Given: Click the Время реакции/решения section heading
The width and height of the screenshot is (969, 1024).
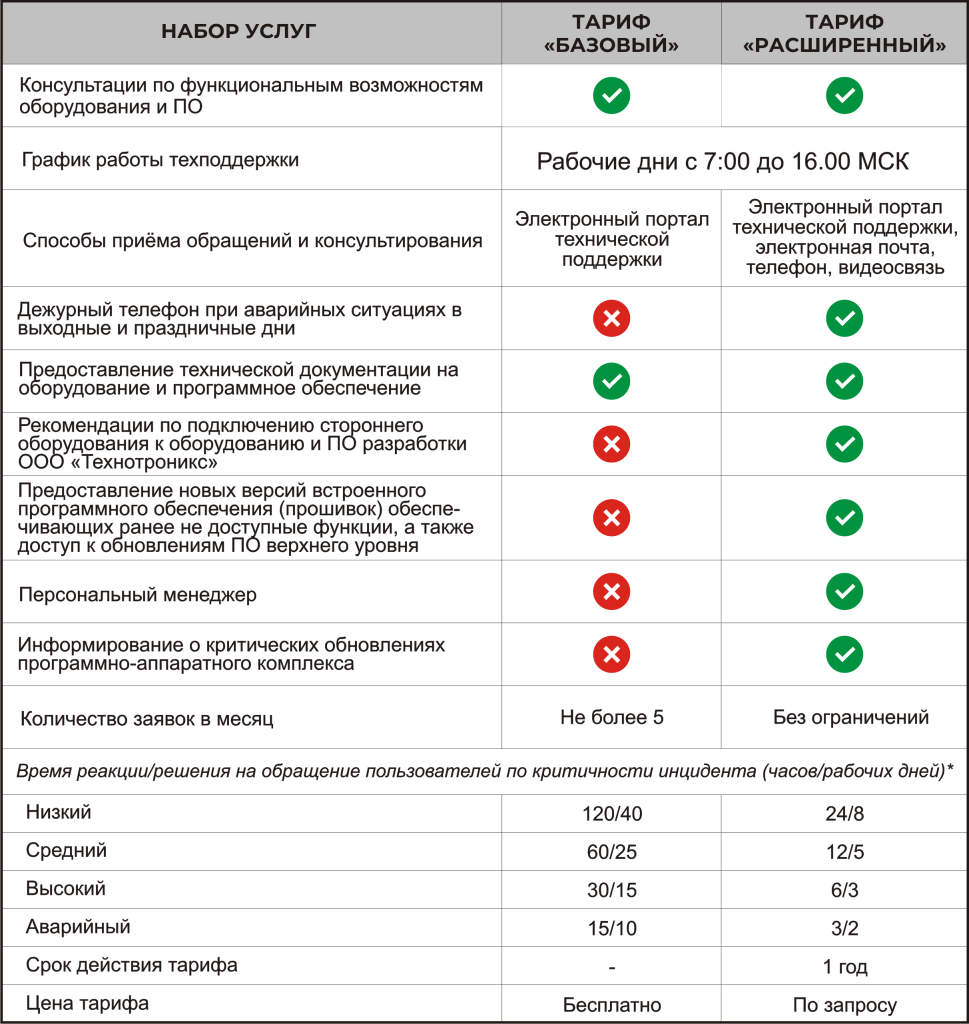Looking at the screenshot, I should [484, 771].
